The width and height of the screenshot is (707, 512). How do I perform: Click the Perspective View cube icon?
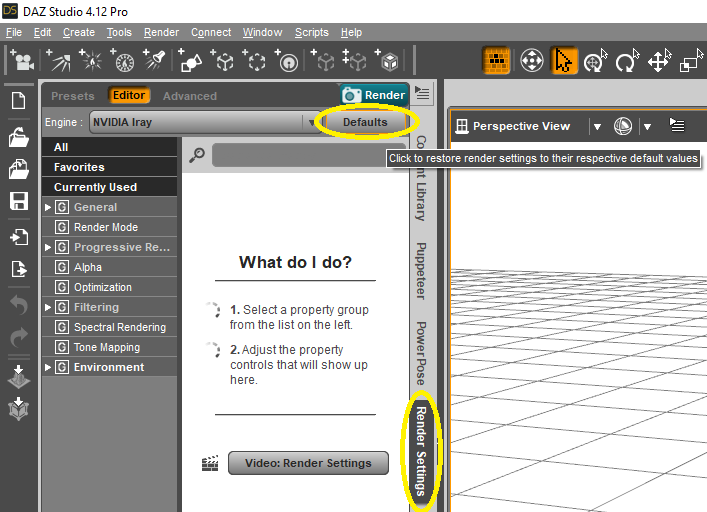pos(462,126)
